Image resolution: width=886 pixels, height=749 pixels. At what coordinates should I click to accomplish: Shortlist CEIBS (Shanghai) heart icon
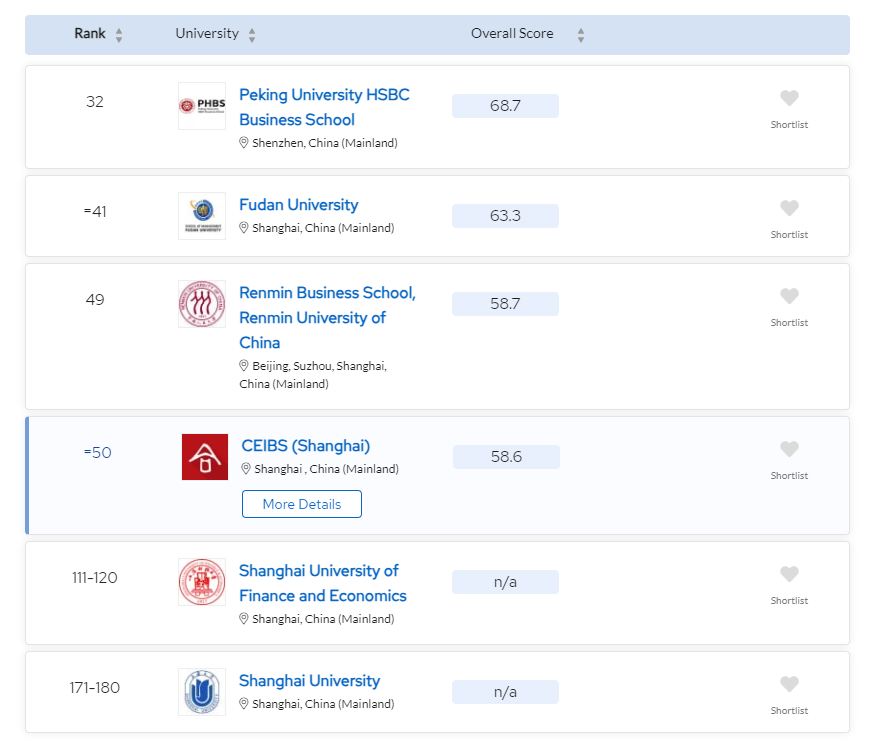coord(789,450)
